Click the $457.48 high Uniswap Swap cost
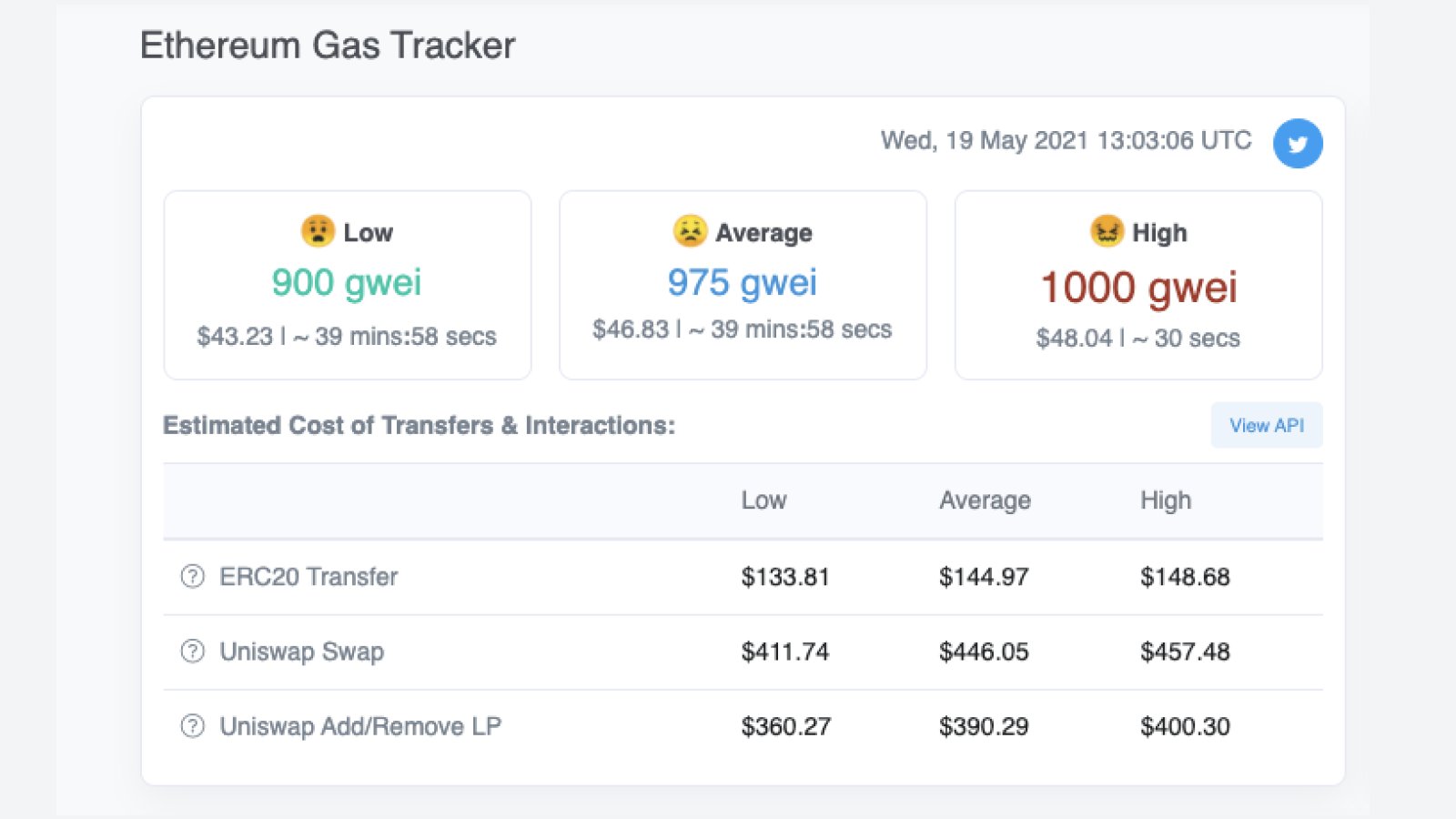The image size is (1456, 819). [1185, 652]
